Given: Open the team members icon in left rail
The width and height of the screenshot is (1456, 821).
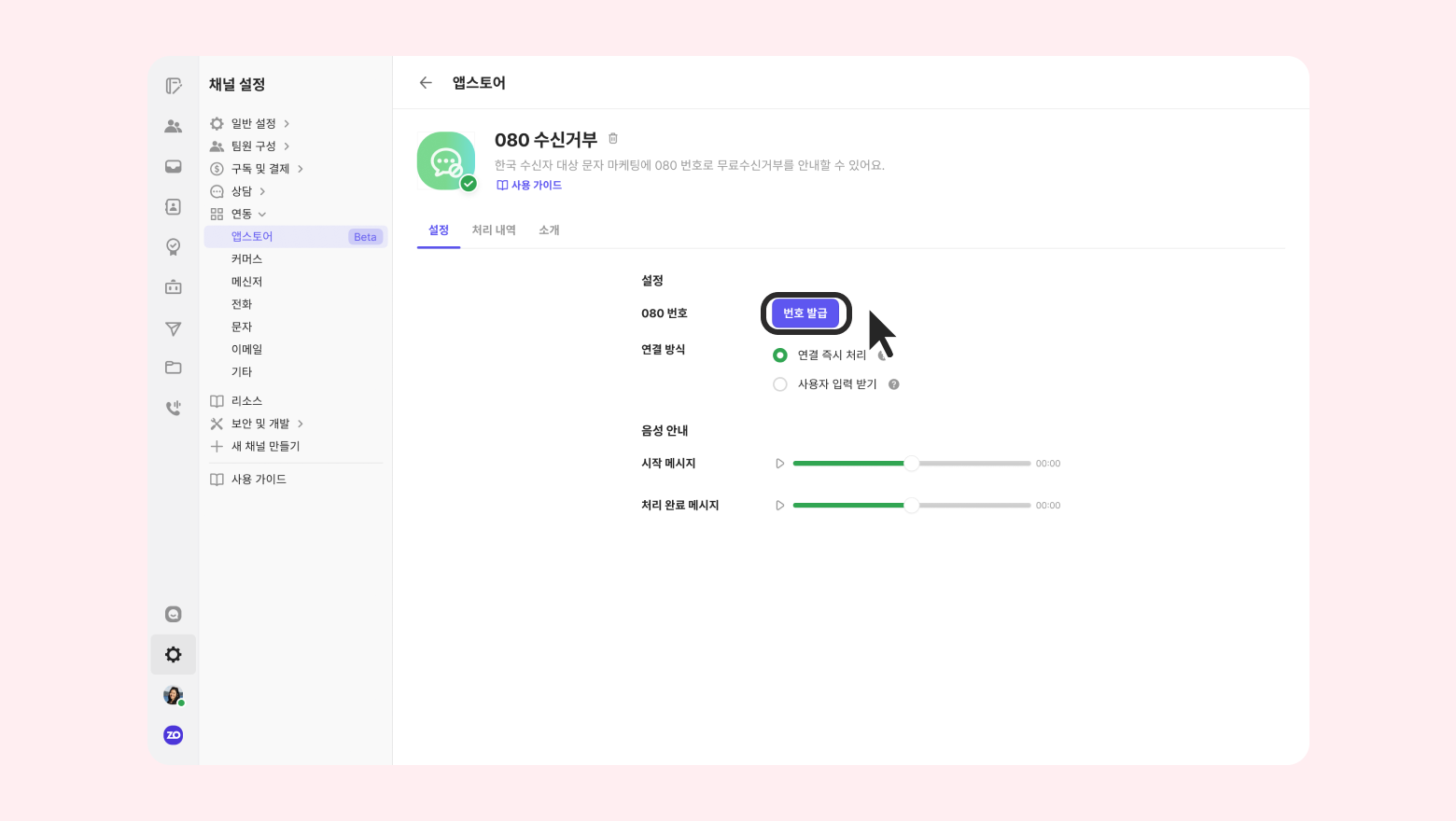Looking at the screenshot, I should [x=173, y=126].
